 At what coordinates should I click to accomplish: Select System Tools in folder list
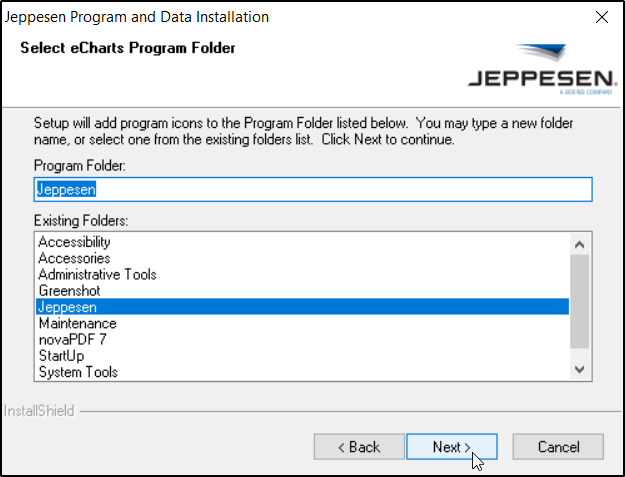pyautogui.click(x=78, y=372)
